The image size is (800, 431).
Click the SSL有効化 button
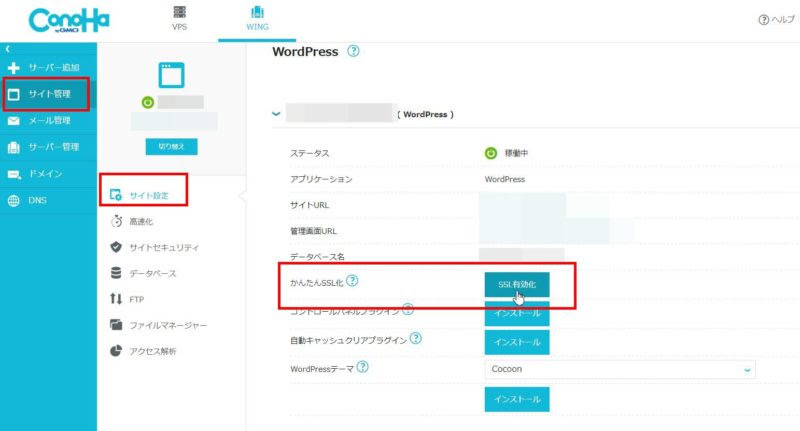click(x=516, y=285)
